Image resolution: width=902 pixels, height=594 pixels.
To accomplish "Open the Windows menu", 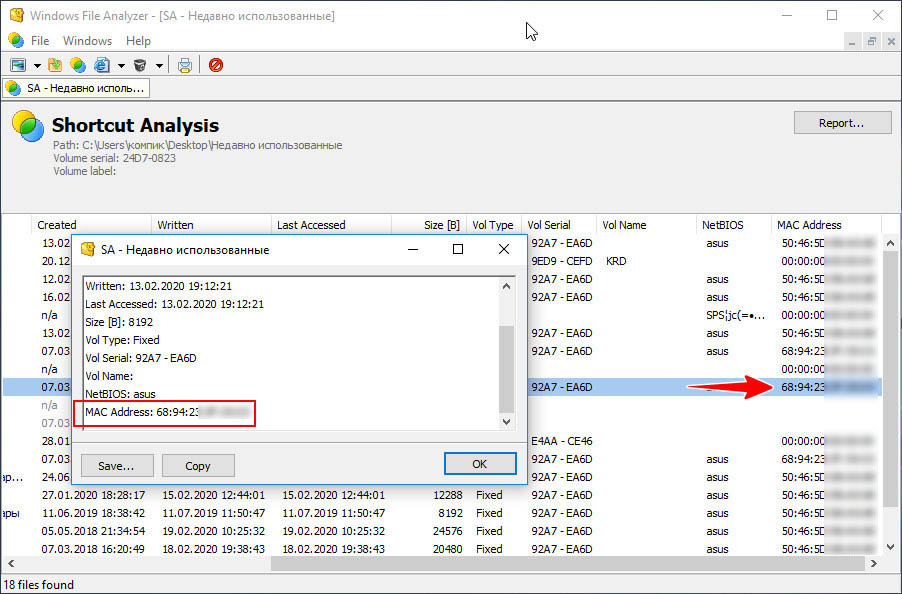I will tap(87, 41).
